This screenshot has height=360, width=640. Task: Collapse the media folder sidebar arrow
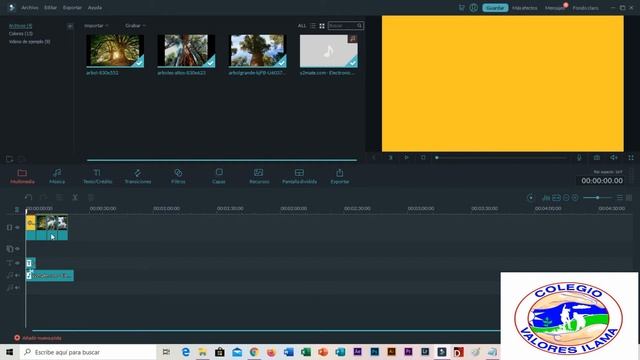tap(70, 26)
